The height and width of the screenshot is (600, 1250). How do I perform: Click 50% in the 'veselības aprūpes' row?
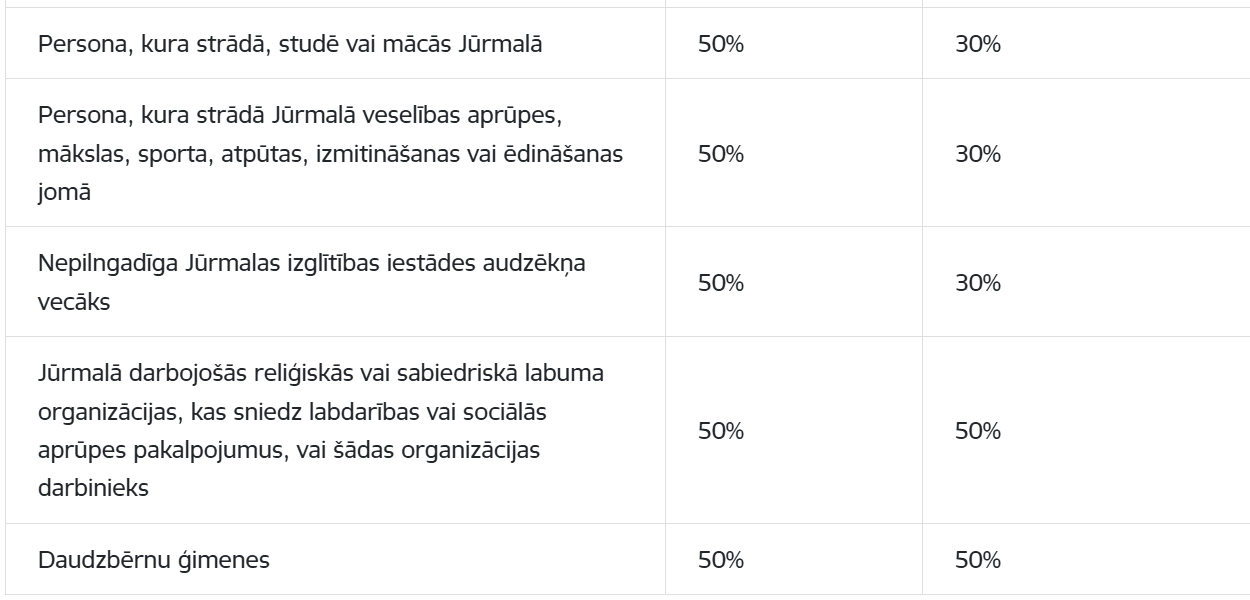click(720, 153)
